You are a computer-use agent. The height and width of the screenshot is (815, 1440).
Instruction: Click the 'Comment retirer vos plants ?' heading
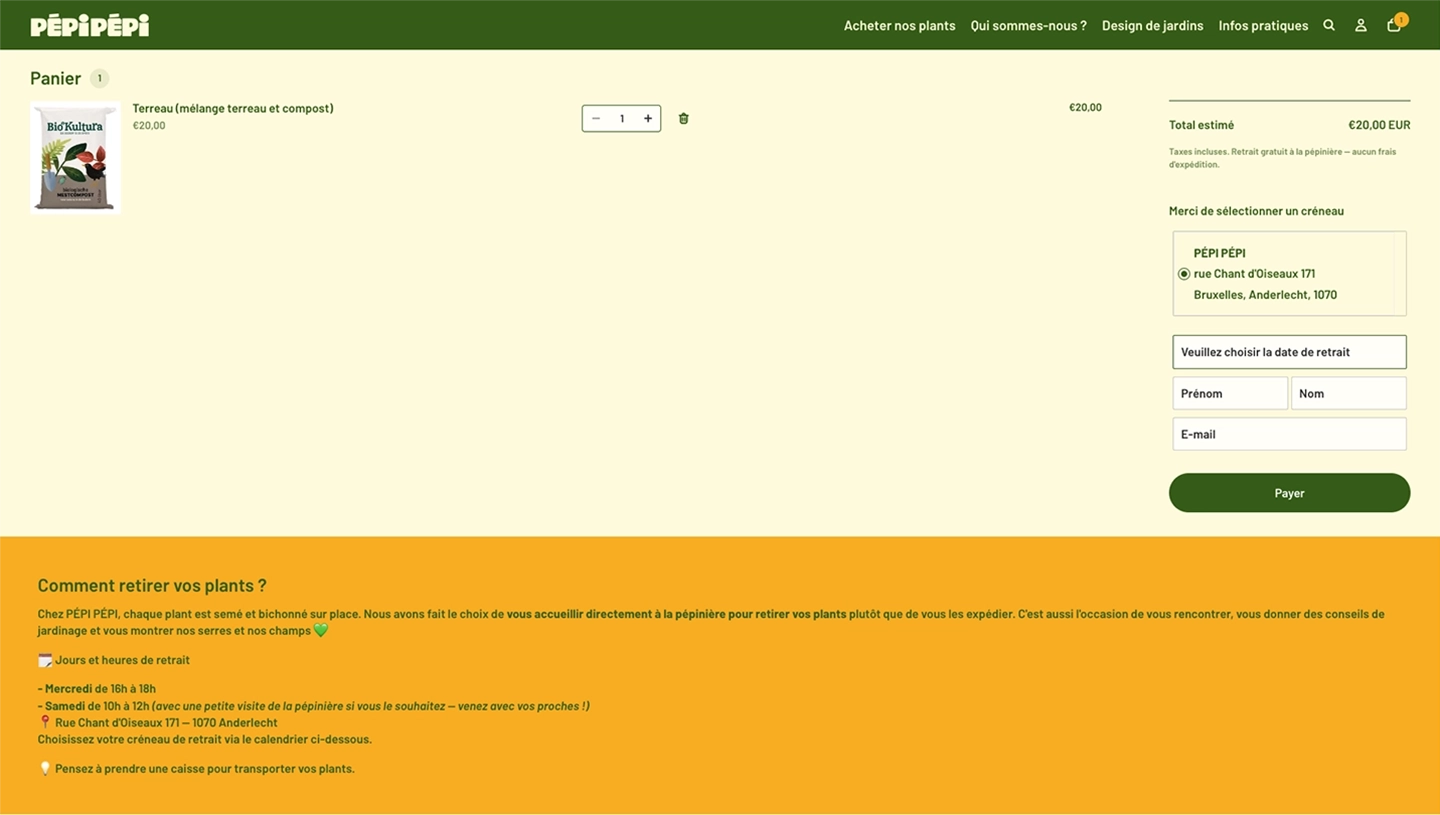(152, 586)
